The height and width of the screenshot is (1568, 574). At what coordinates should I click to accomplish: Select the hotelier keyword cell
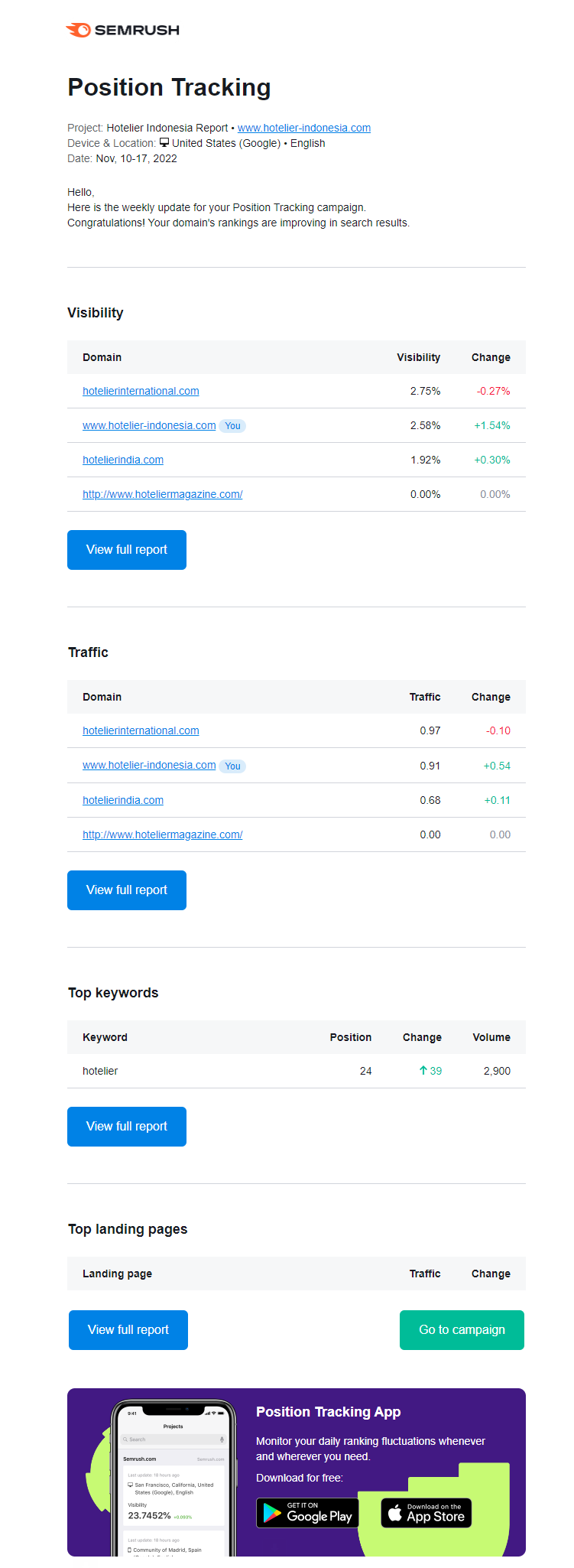(100, 1071)
